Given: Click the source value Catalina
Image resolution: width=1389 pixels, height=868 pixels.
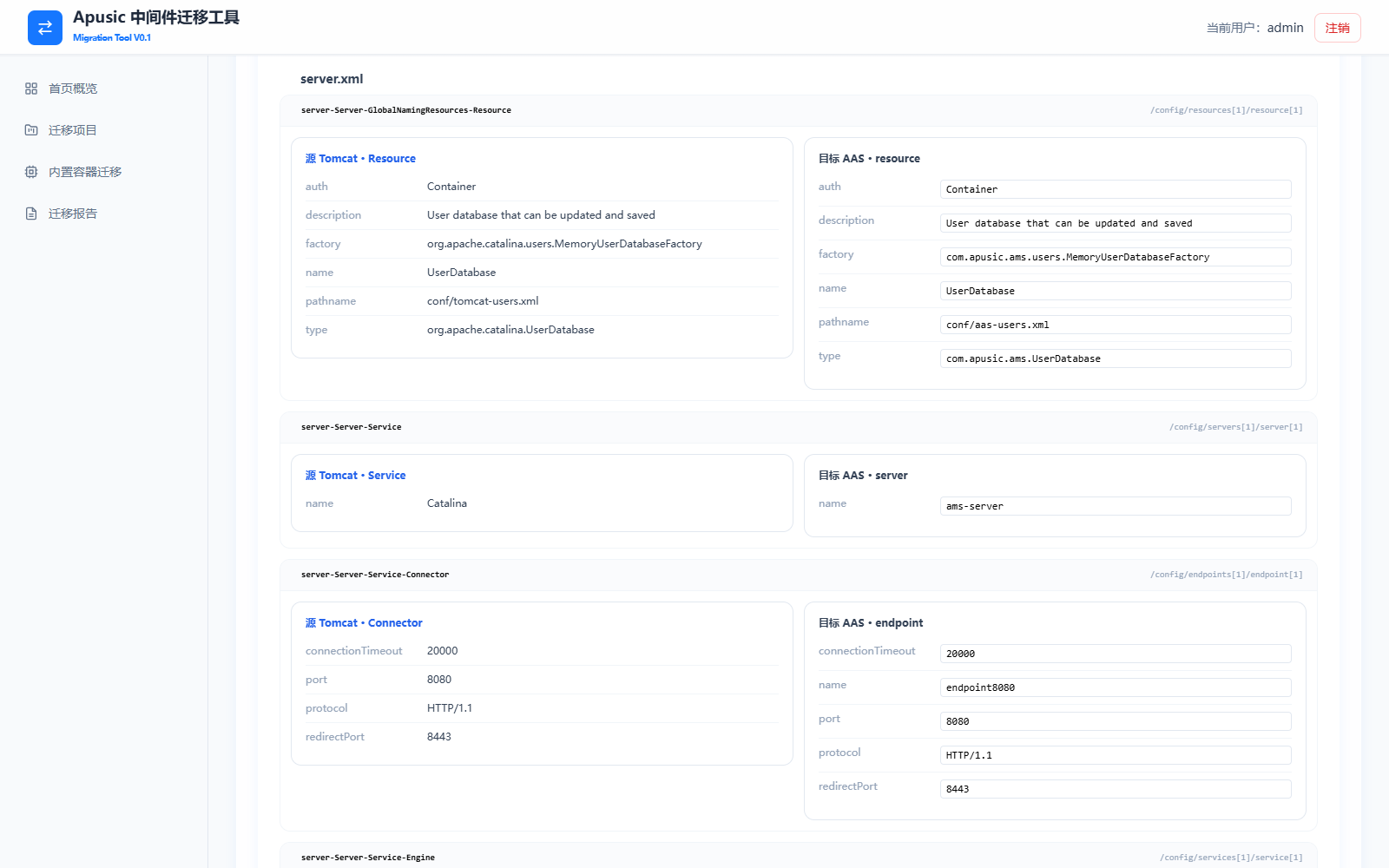Looking at the screenshot, I should coord(447,503).
